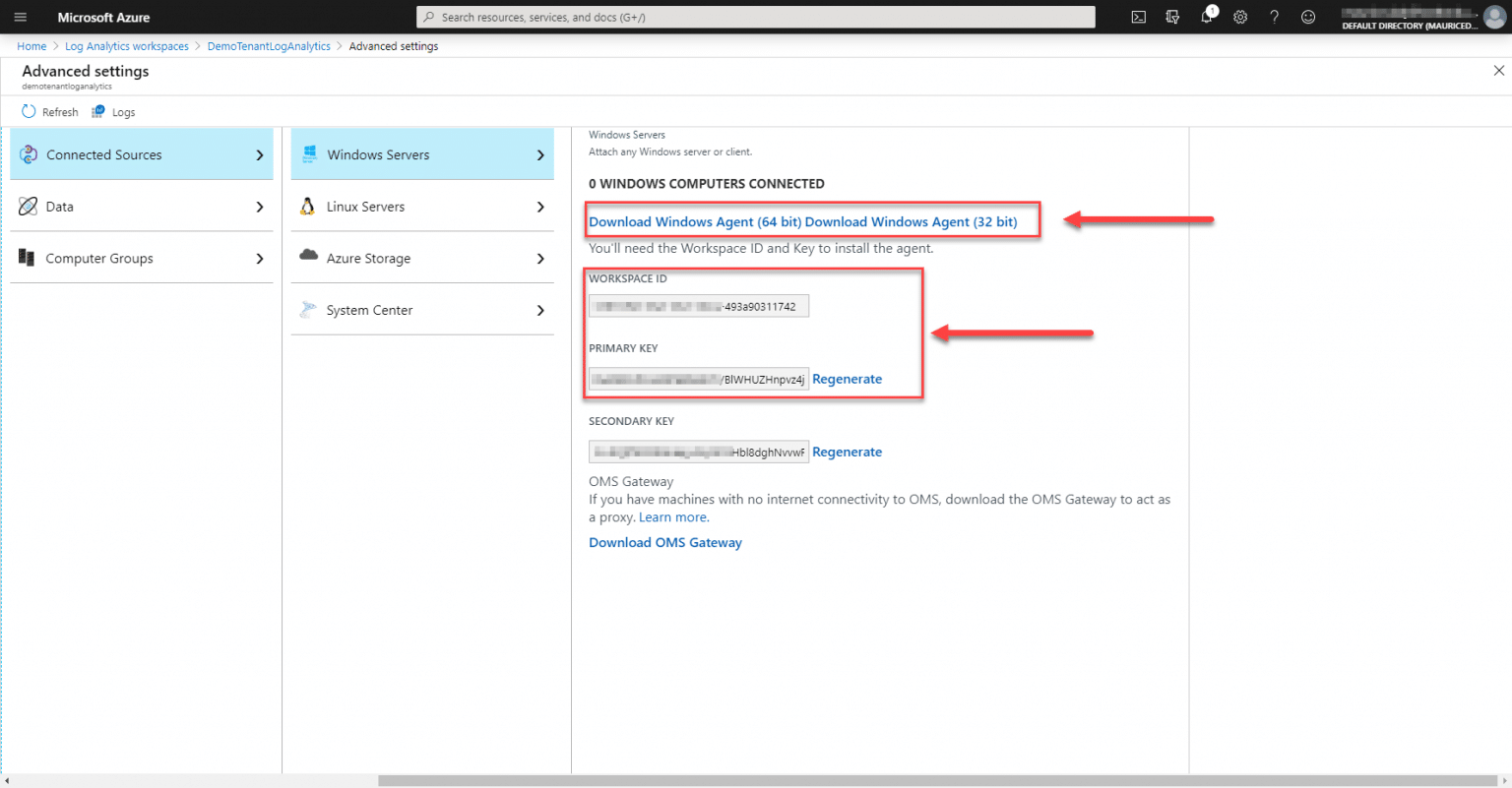Screen dimensions: 1512x788
Task: Open the directory and subscription filter icon
Action: (1172, 17)
